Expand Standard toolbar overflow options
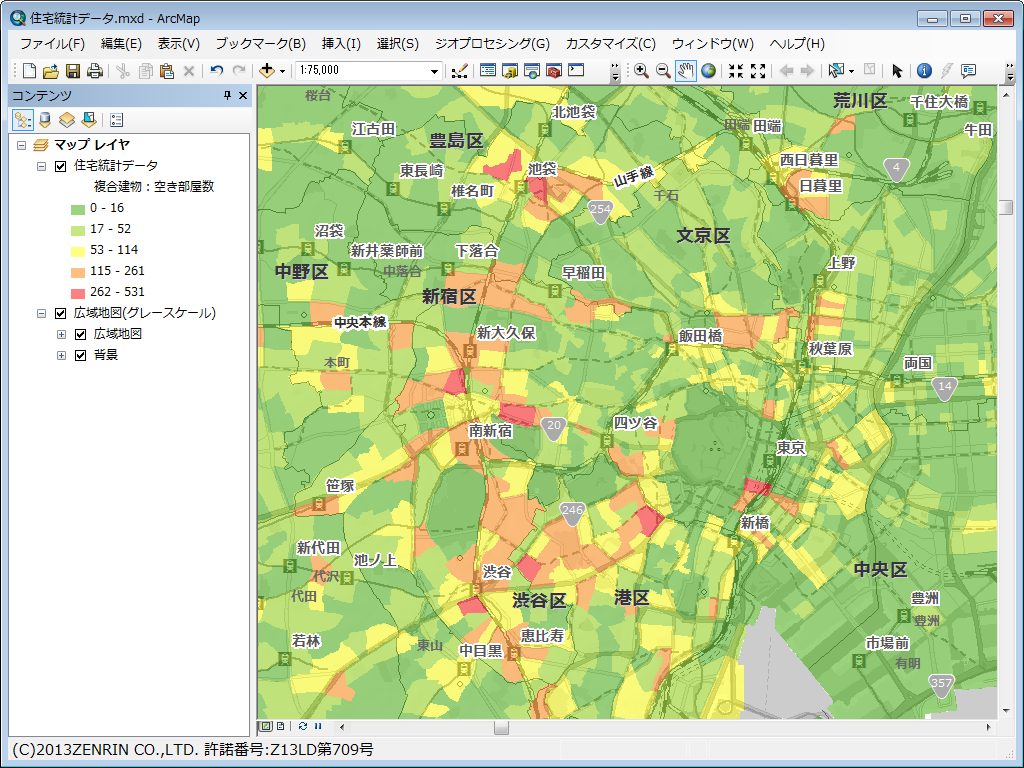 point(615,72)
